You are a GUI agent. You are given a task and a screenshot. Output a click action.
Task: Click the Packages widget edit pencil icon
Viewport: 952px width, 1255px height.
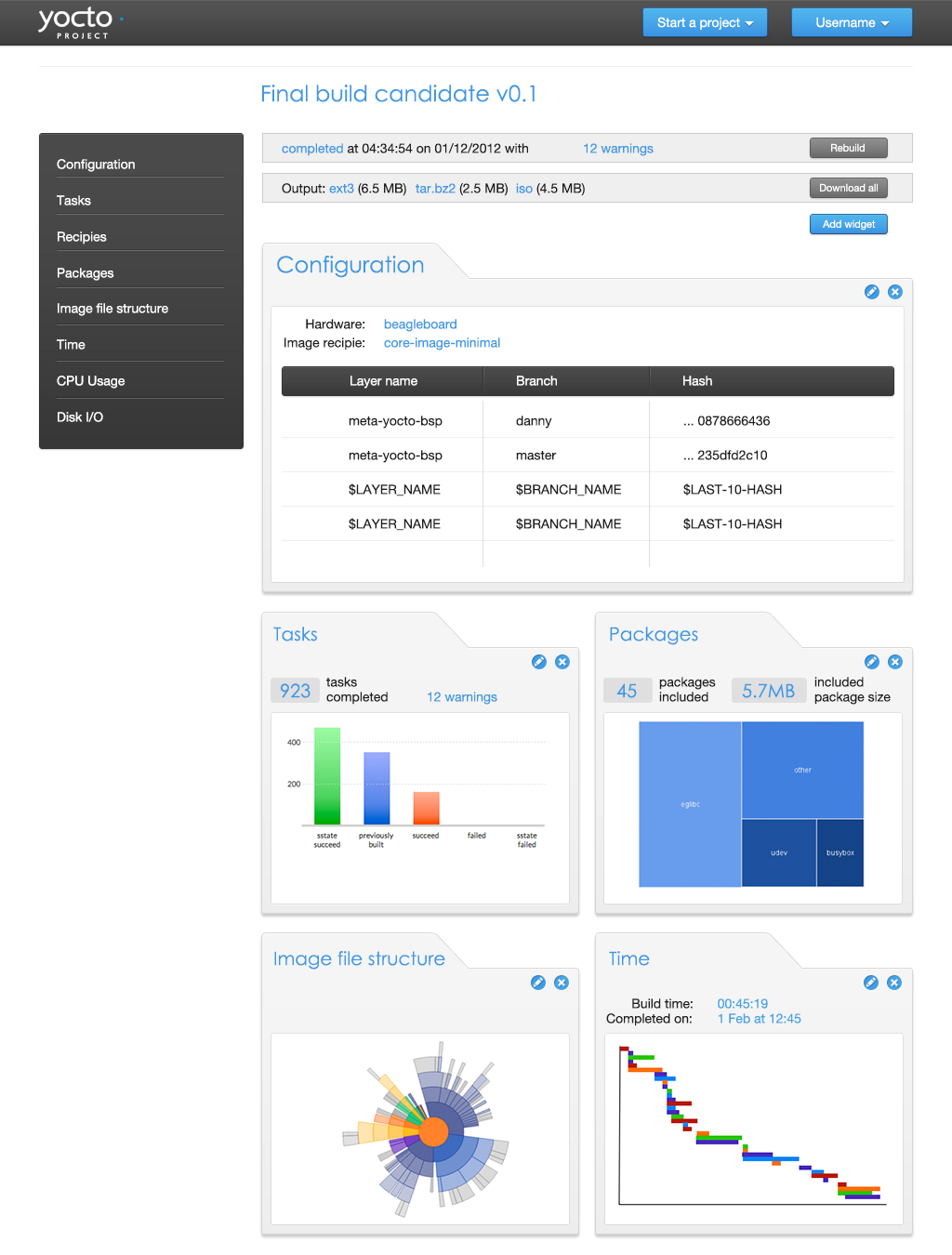871,662
